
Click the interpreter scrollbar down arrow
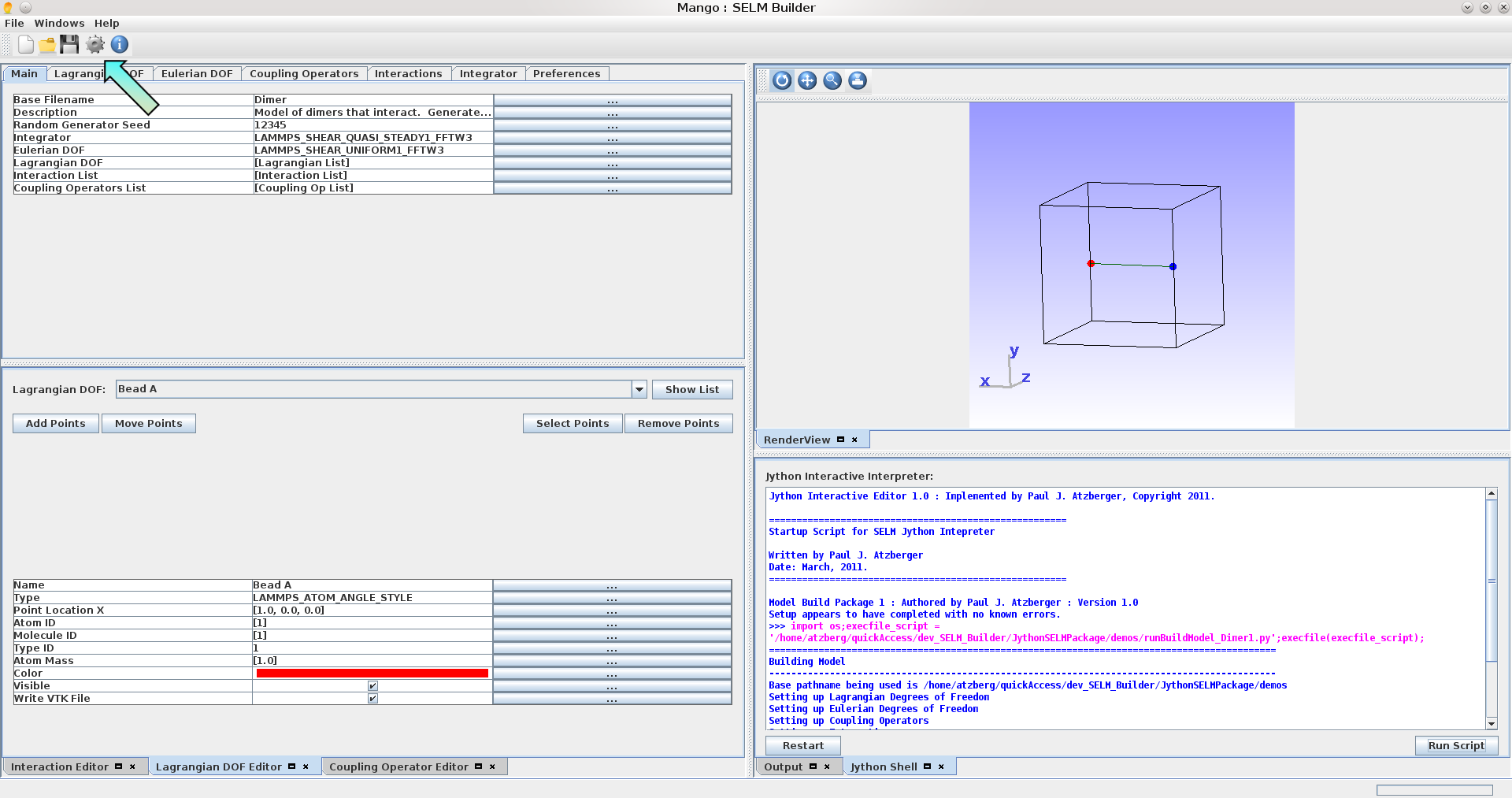1491,723
